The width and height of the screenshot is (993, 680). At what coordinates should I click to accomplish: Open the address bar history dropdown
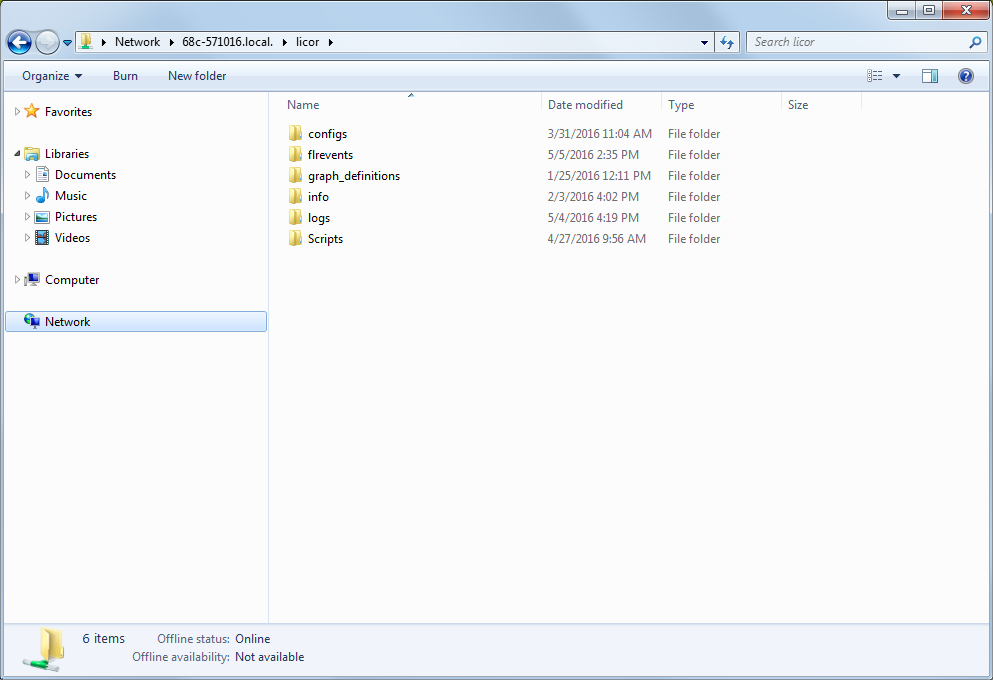coord(704,42)
